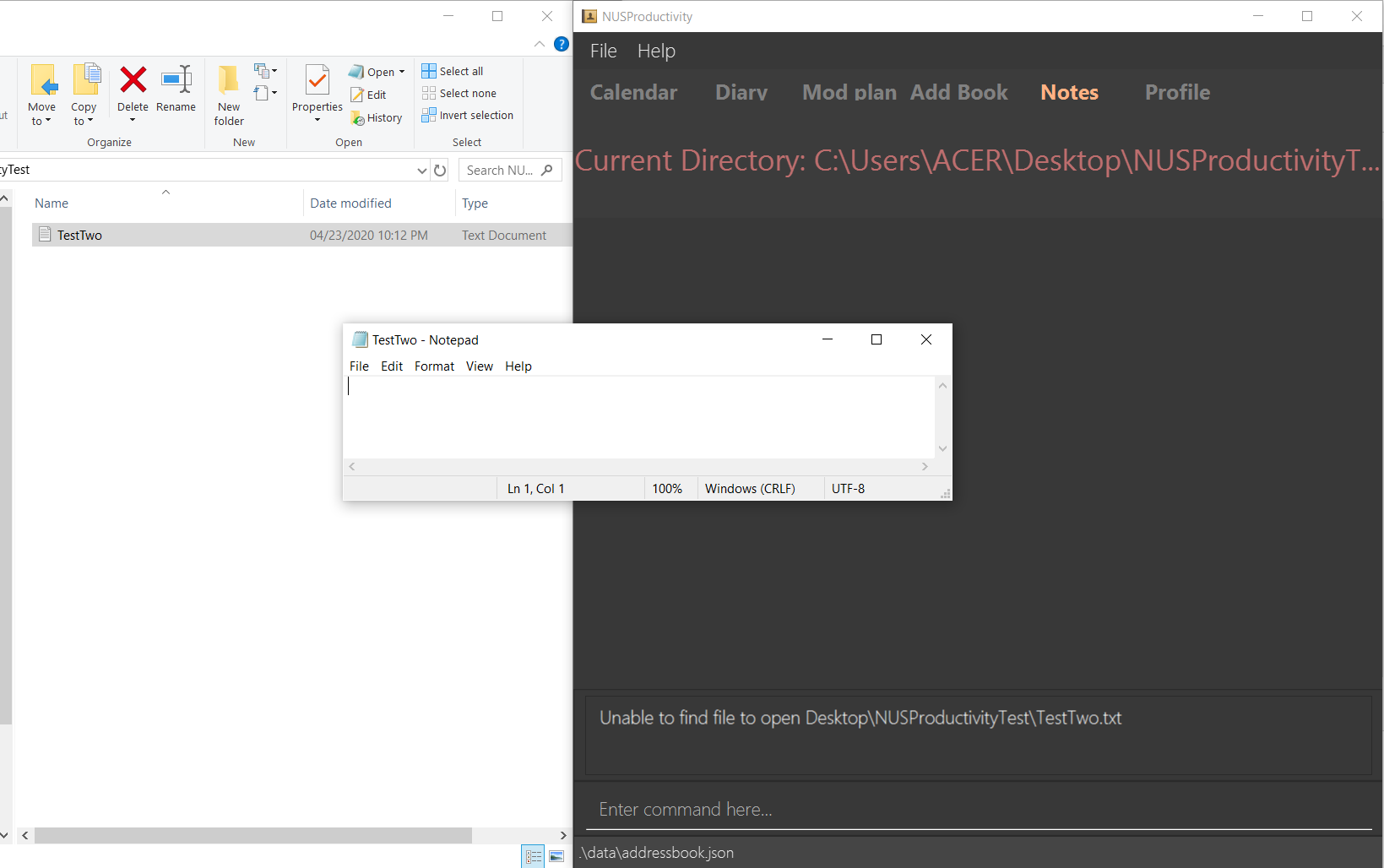This screenshot has height=868, width=1384.
Task: Sort files by Type column
Action: pyautogui.click(x=475, y=203)
